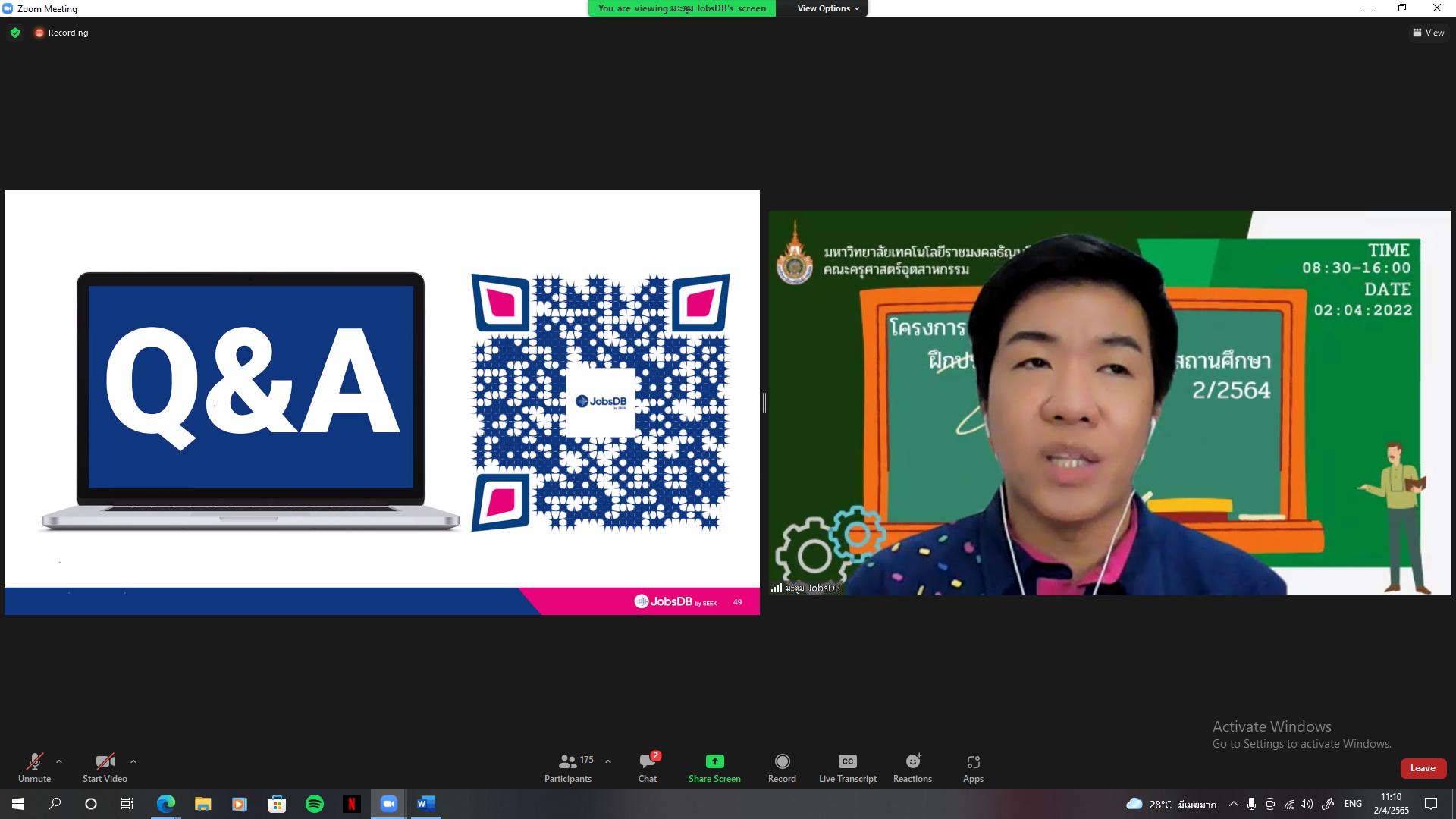Click the microphone tray icon

pos(1251,804)
